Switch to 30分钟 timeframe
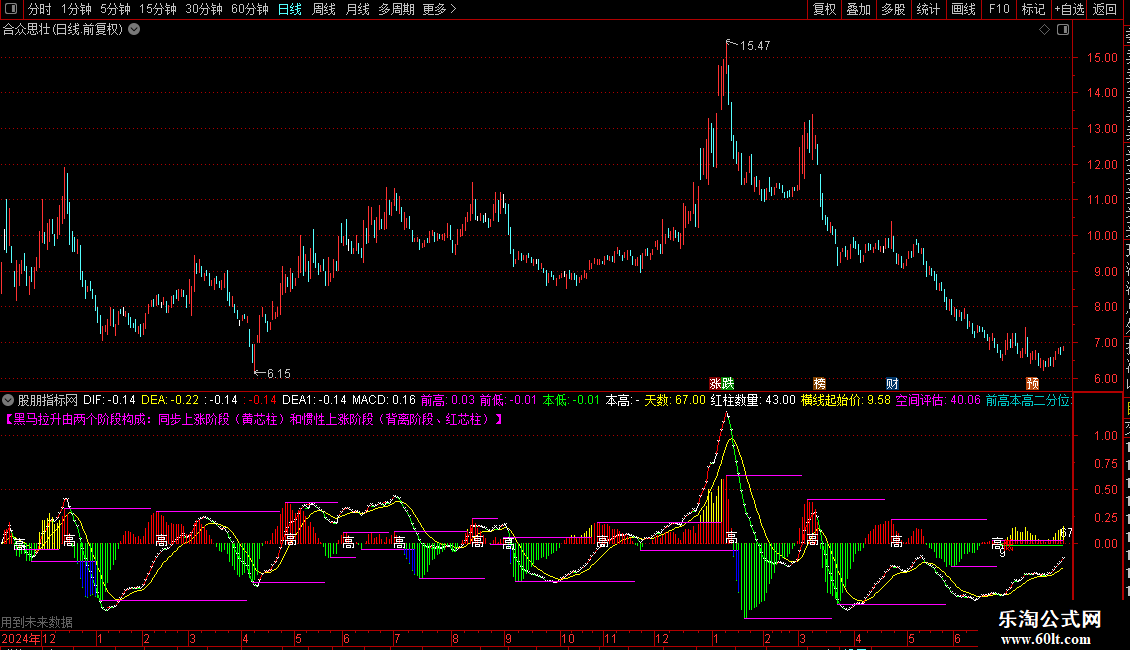The image size is (1130, 650). 204,9
